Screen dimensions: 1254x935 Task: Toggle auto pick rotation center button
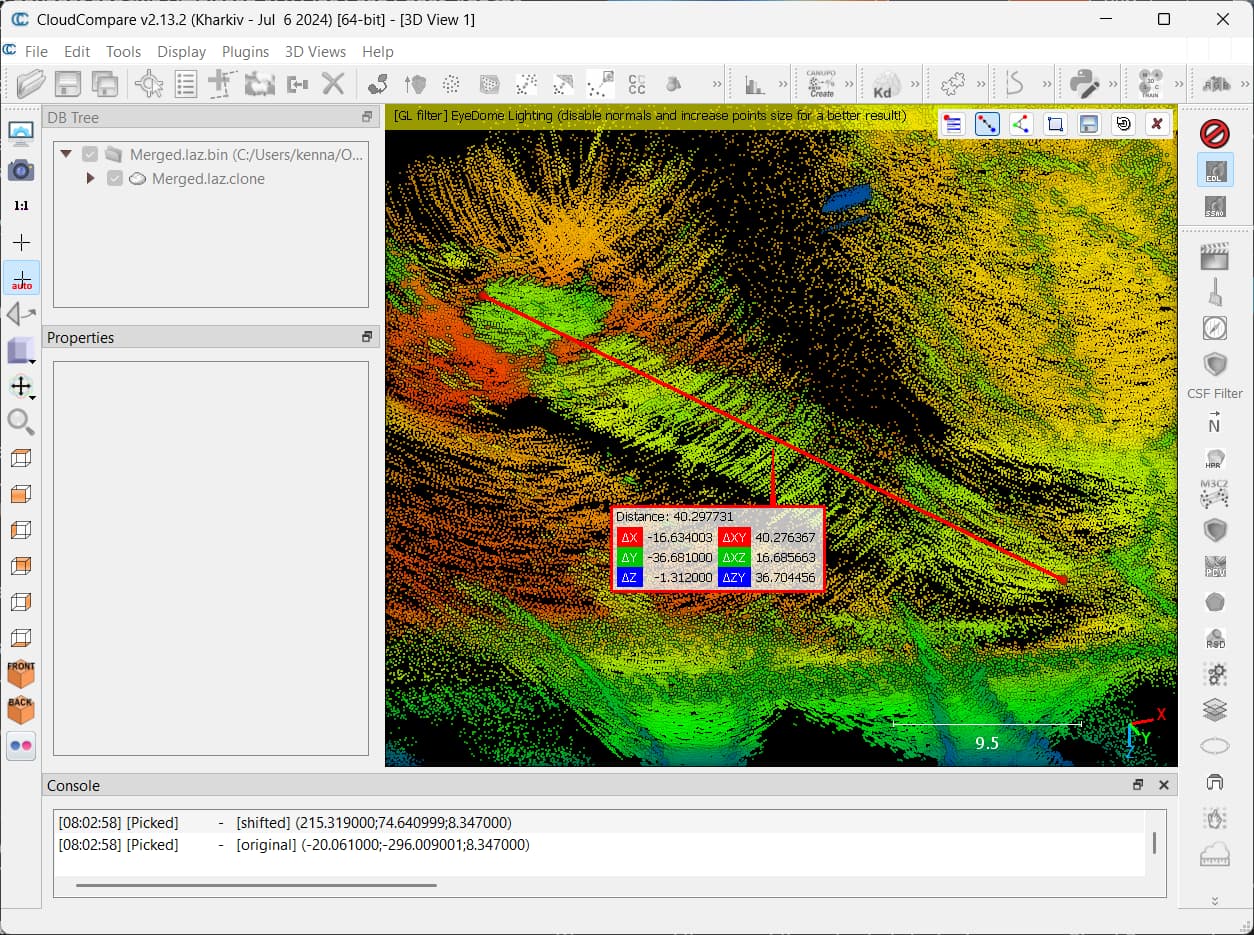coord(21,279)
